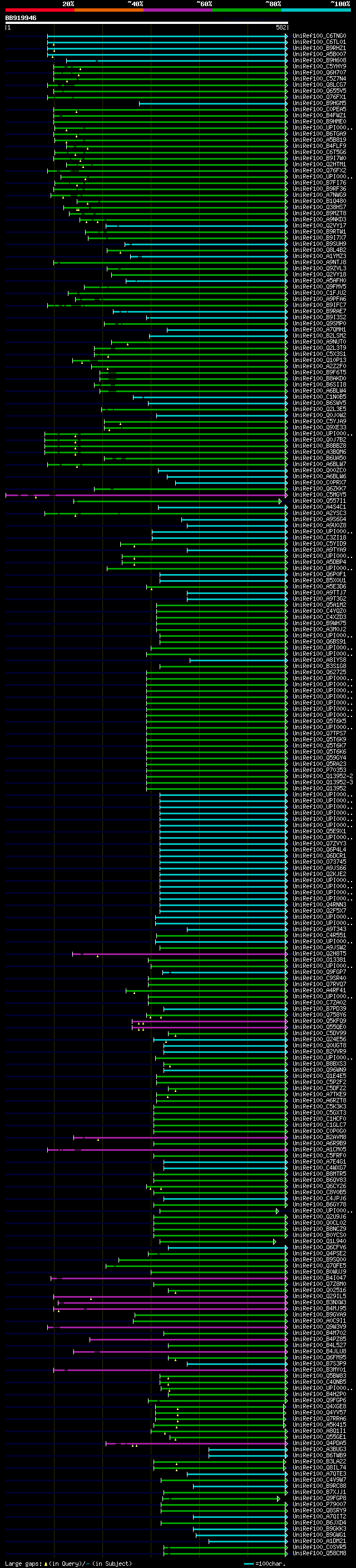Screen dimensions: 356x1568
Task: Click the white query sequence ruler bar
Action: (146, 22)
